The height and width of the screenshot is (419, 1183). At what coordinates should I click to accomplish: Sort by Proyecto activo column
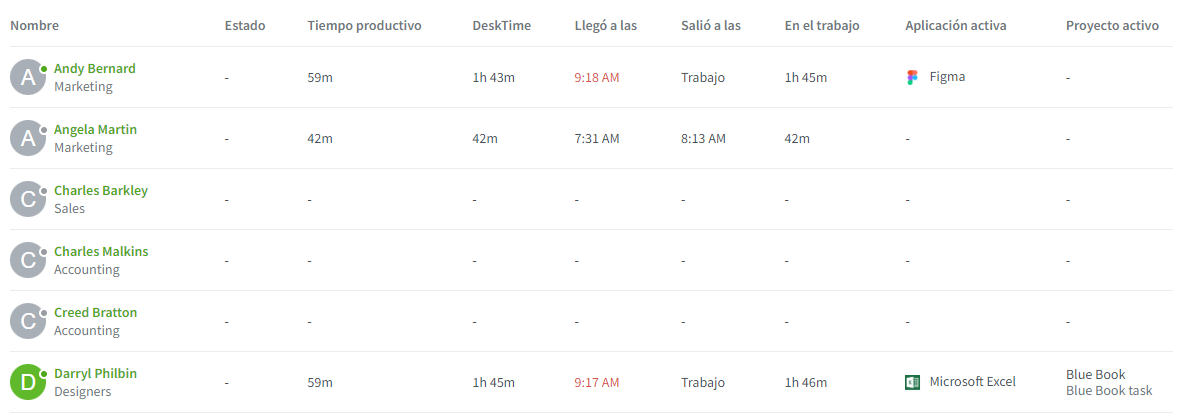[x=1112, y=26]
